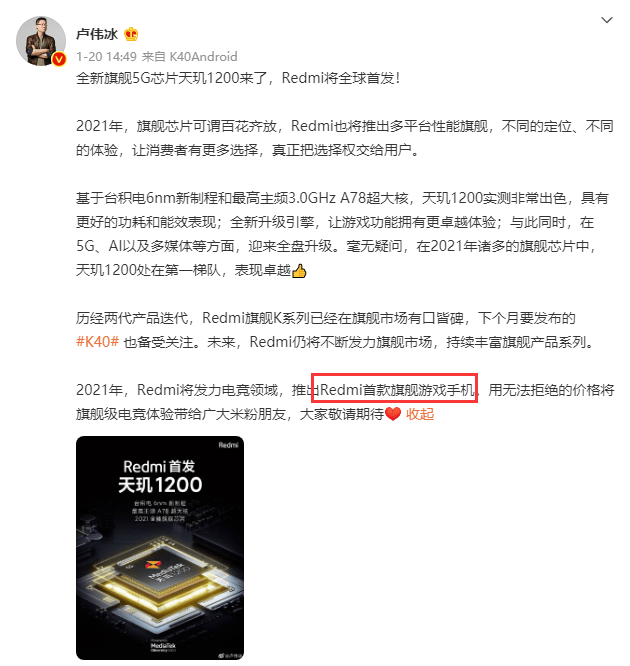Click the K40Android source link

pos(203,56)
